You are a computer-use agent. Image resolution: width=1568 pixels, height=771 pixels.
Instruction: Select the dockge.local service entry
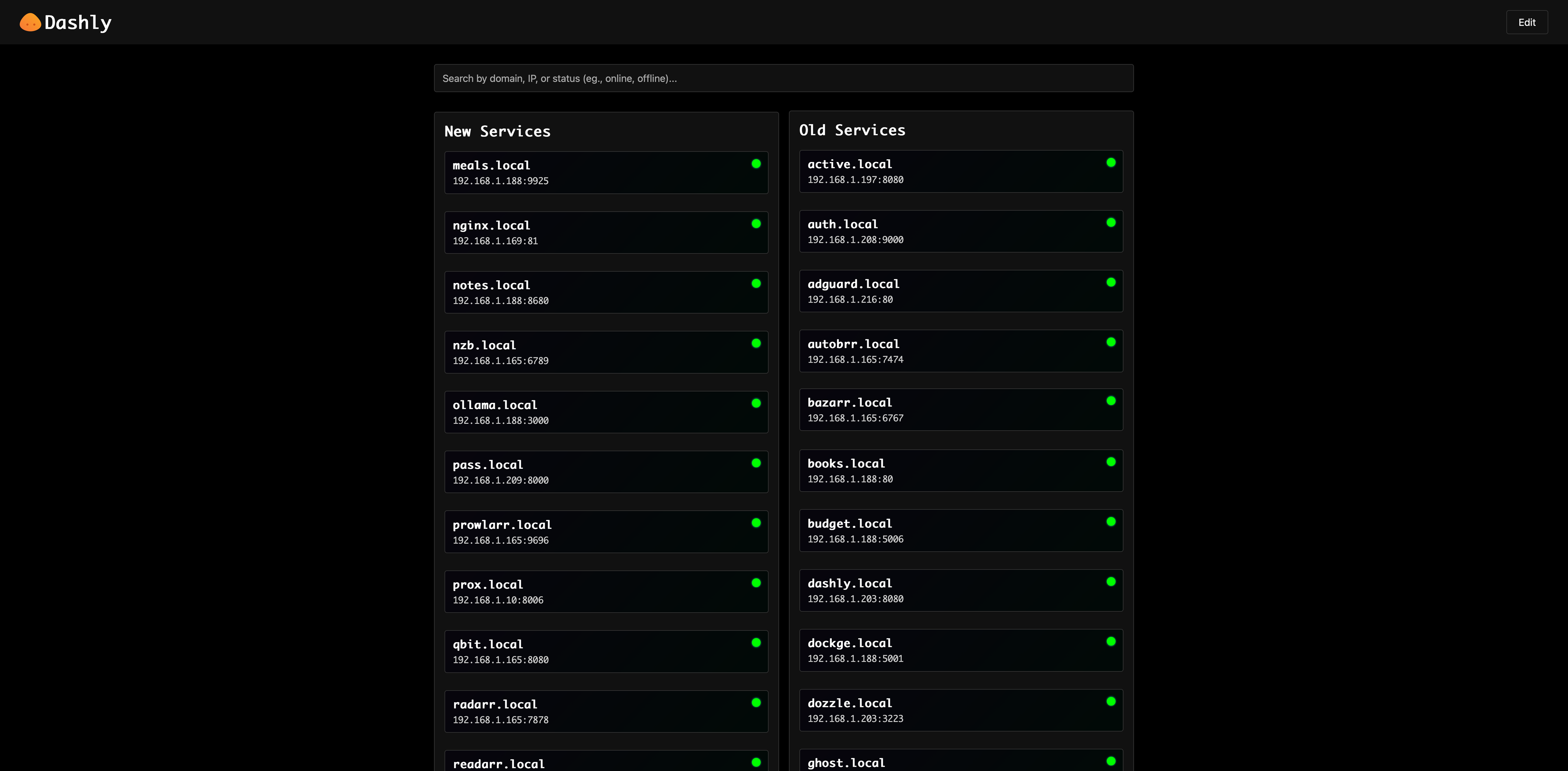pos(961,651)
